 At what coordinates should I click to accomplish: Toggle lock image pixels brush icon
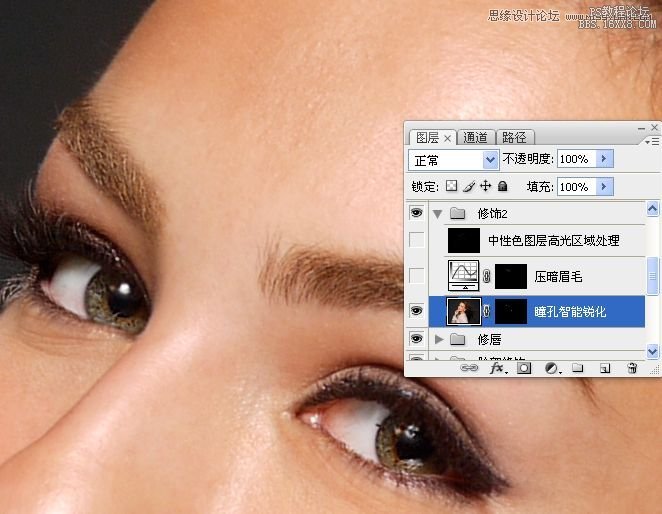pyautogui.click(x=469, y=186)
